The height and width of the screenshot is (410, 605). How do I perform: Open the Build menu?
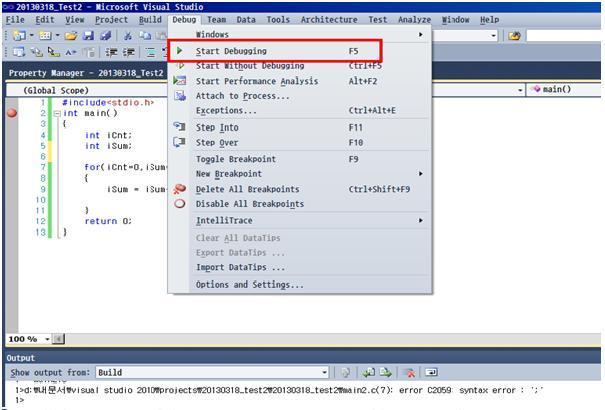click(x=150, y=20)
